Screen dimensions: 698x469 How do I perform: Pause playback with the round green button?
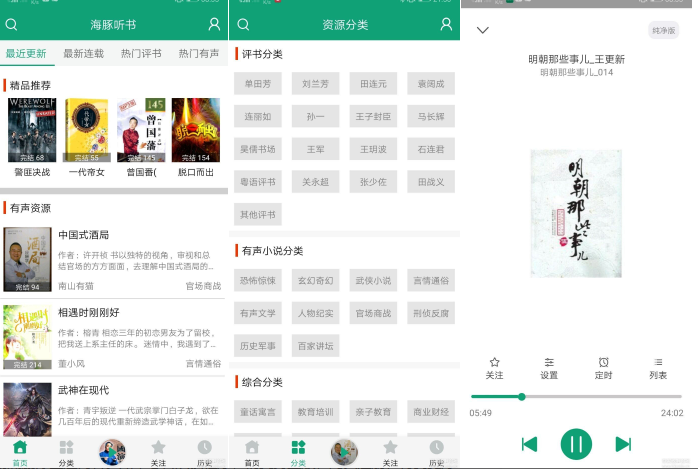click(x=576, y=444)
